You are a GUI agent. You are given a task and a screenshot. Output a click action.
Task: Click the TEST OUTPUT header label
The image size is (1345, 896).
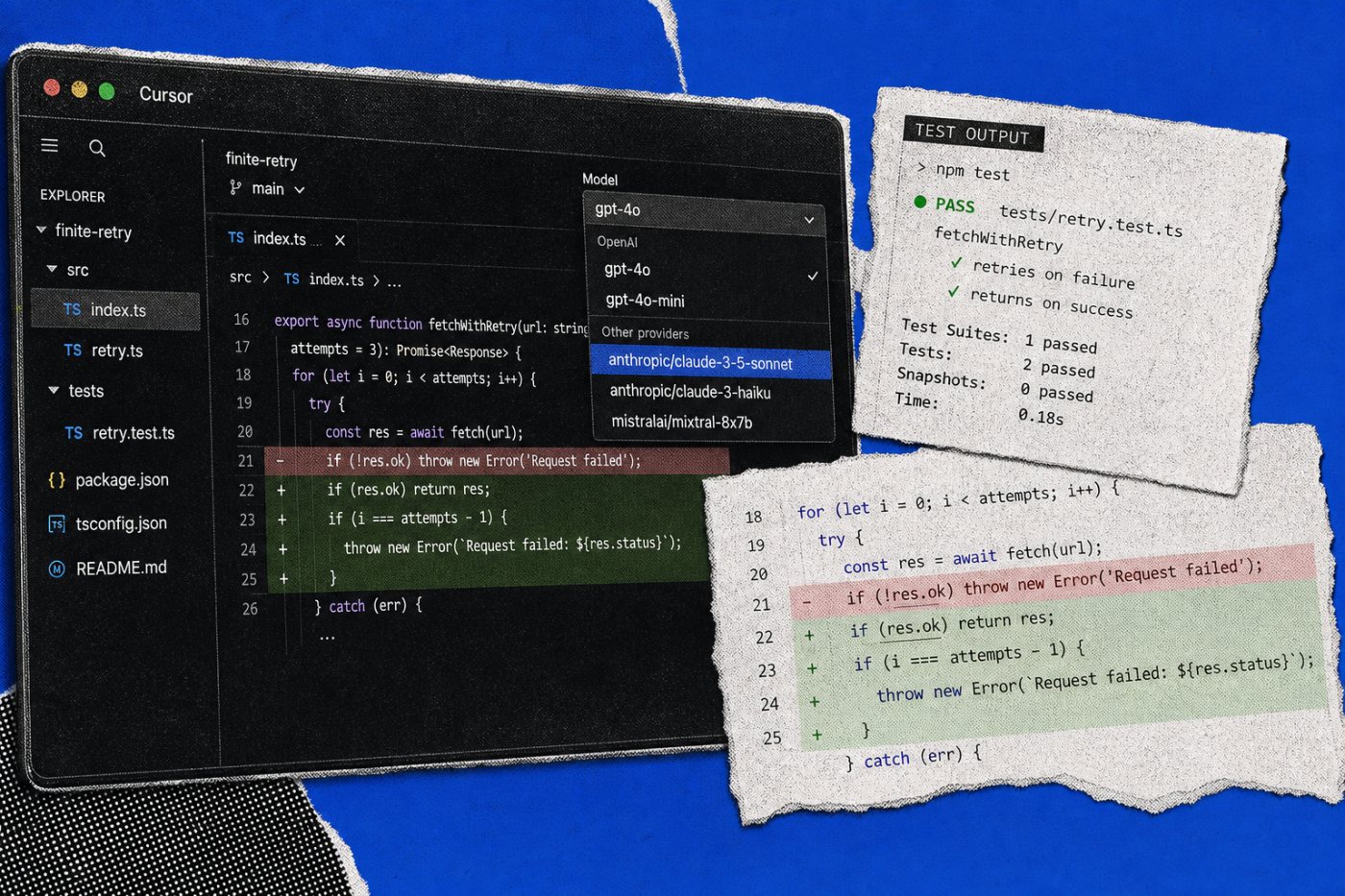click(x=972, y=133)
